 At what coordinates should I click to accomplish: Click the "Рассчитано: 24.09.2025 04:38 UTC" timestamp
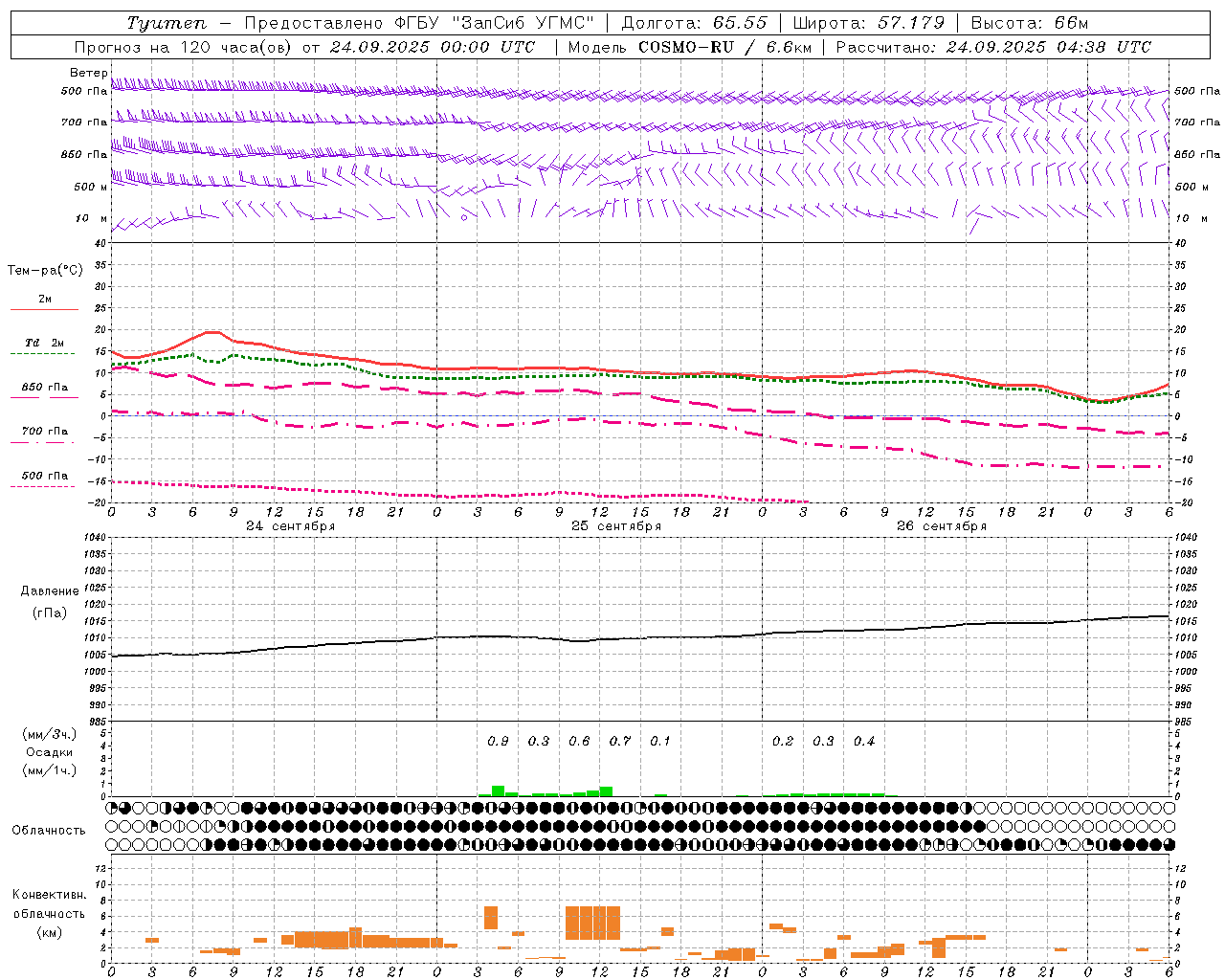coord(993,47)
